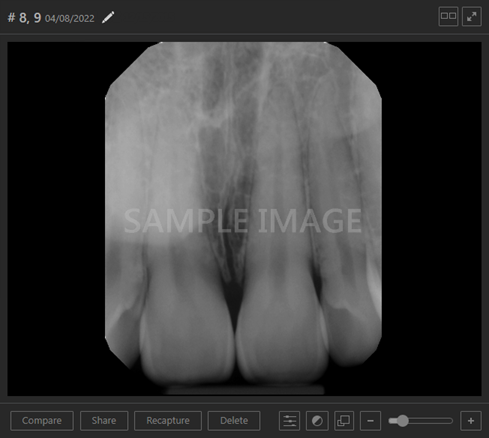The height and width of the screenshot is (438, 489).
Task: Click the capture date 04/08/2022
Action: point(70,18)
